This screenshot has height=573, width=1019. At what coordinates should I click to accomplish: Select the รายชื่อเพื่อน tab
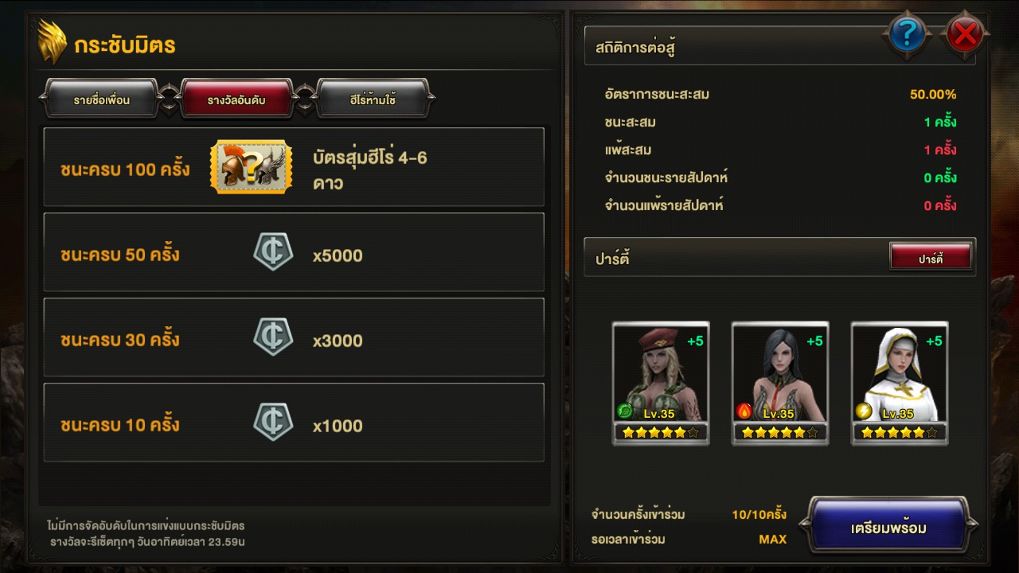[101, 99]
